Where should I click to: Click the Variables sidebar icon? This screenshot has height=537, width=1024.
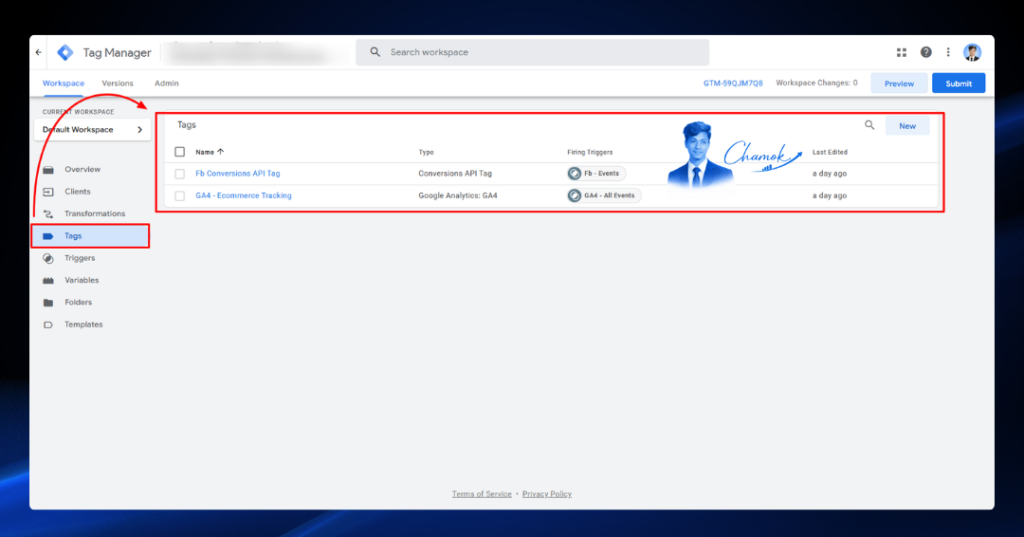(48, 280)
